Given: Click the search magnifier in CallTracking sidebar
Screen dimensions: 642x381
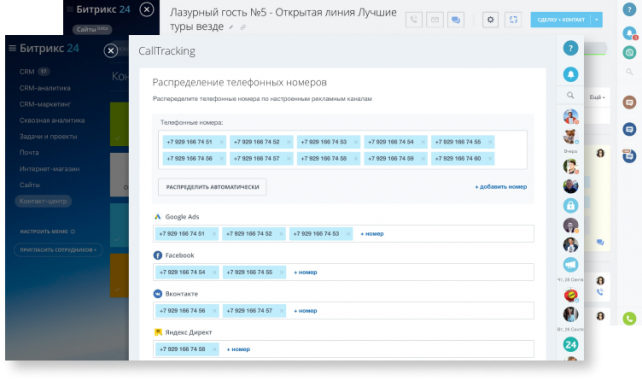Looking at the screenshot, I should tap(570, 95).
